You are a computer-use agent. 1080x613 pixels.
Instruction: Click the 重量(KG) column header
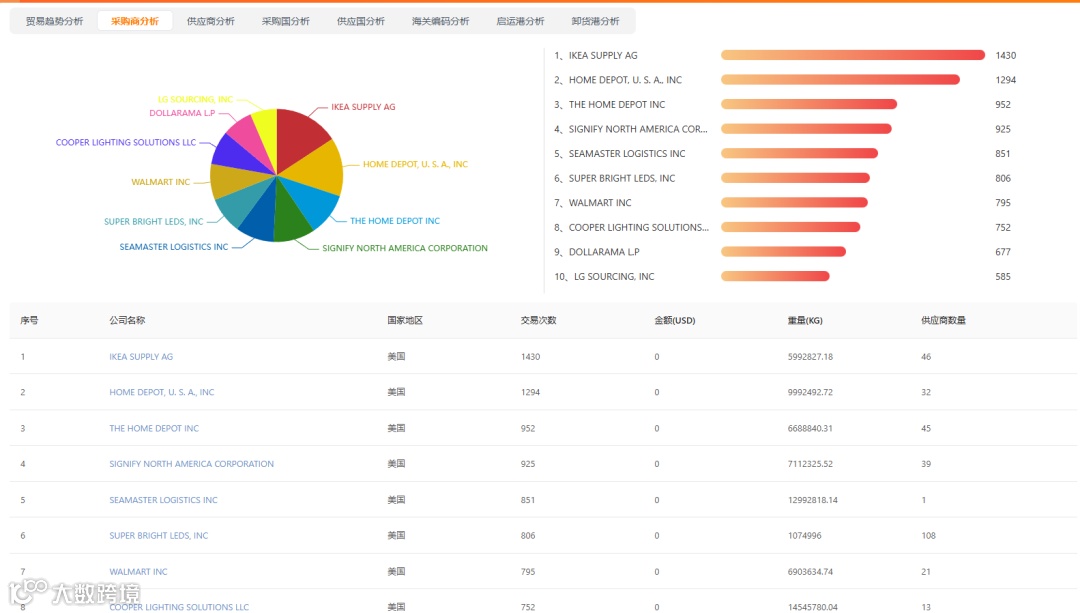tap(804, 320)
